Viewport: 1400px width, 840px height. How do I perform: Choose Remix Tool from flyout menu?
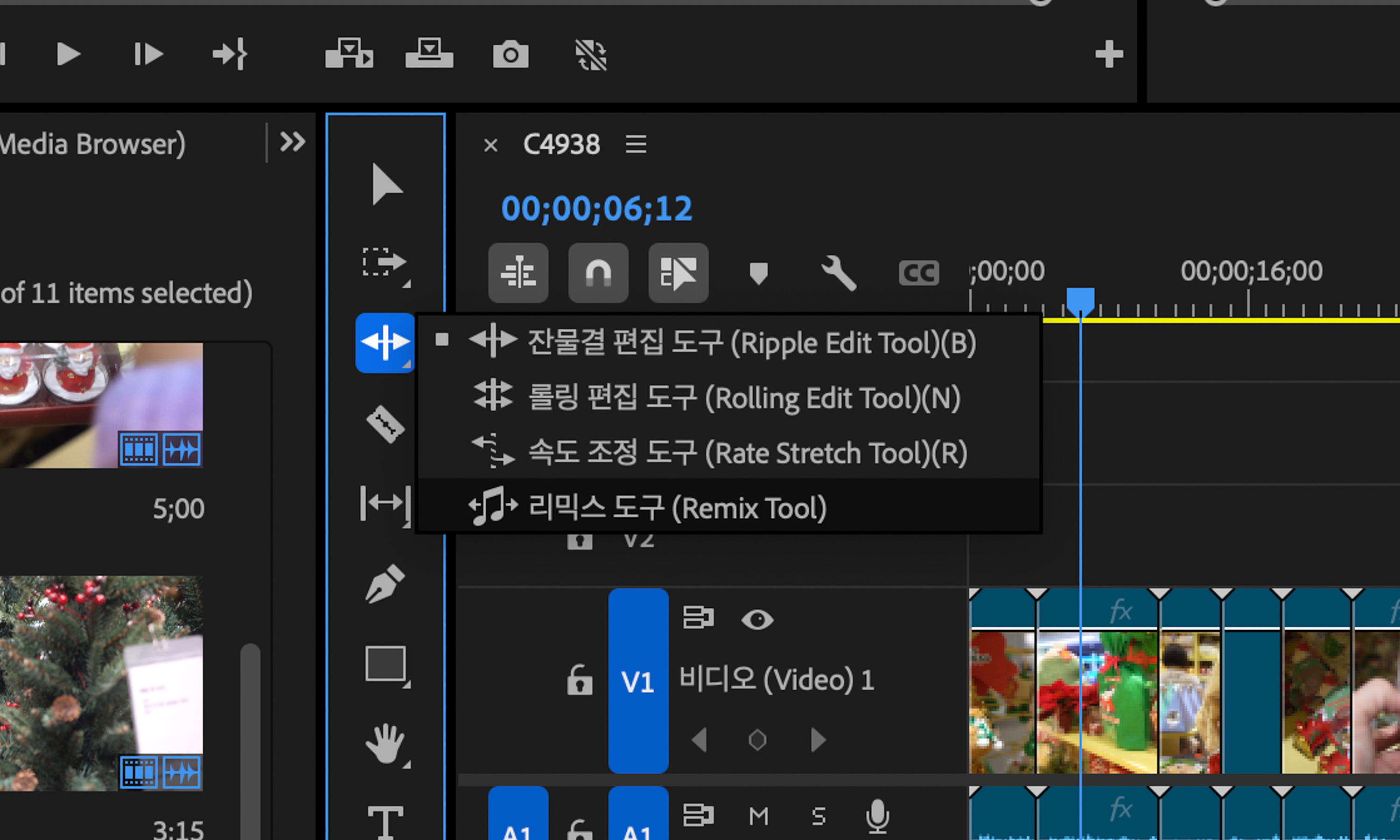[677, 507]
